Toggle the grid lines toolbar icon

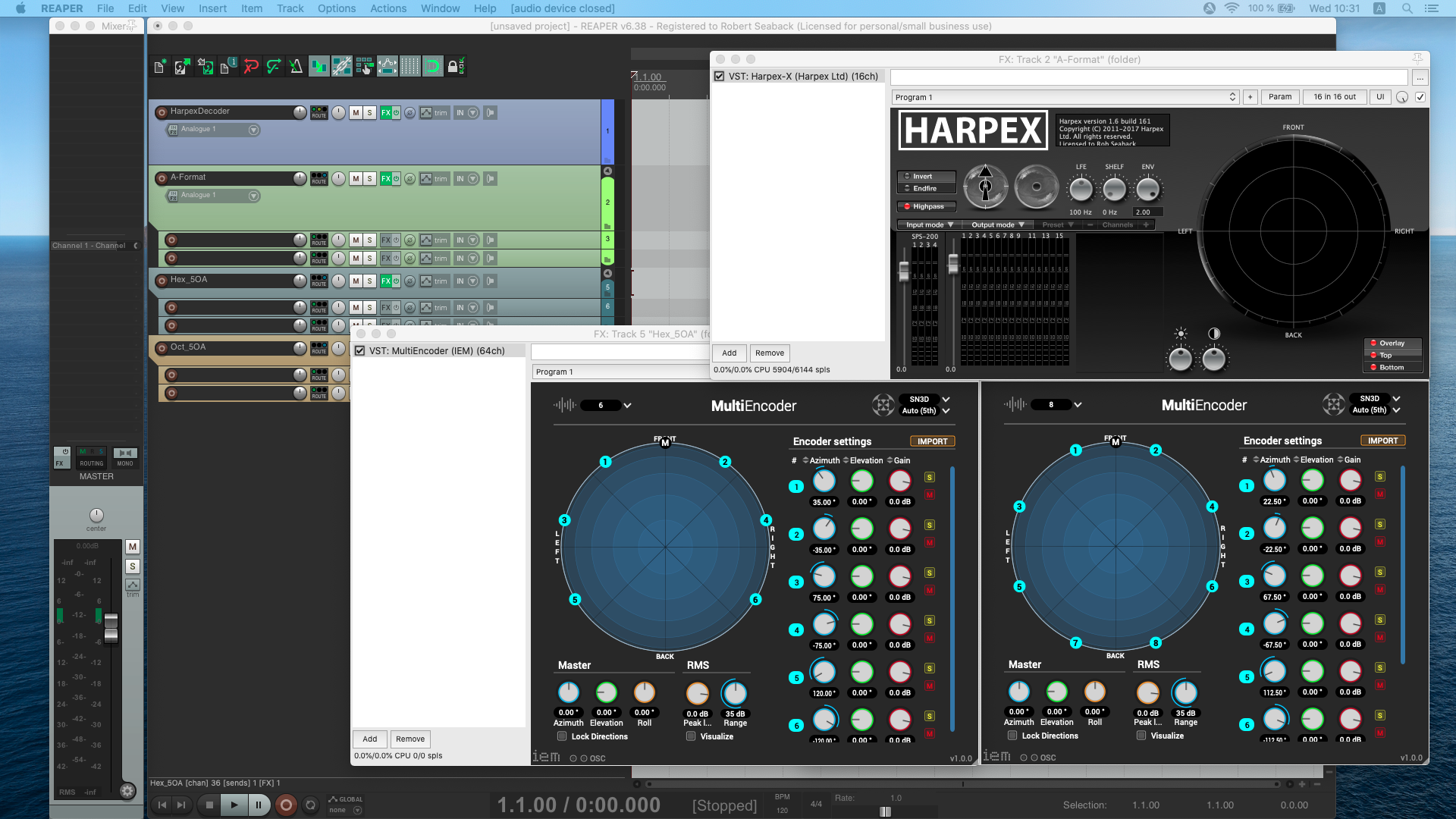pos(409,67)
